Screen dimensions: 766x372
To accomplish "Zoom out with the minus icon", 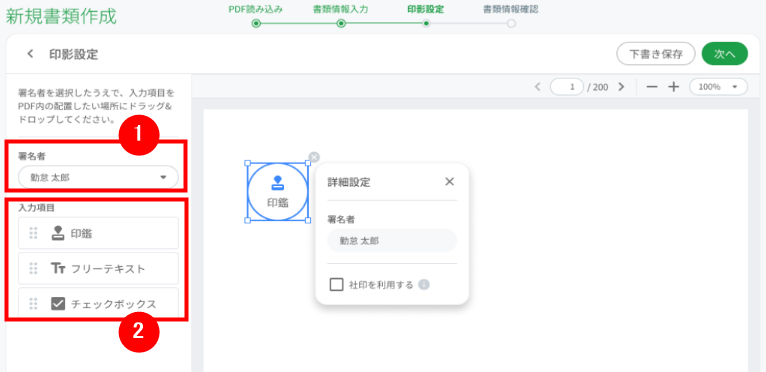I will click(x=652, y=87).
